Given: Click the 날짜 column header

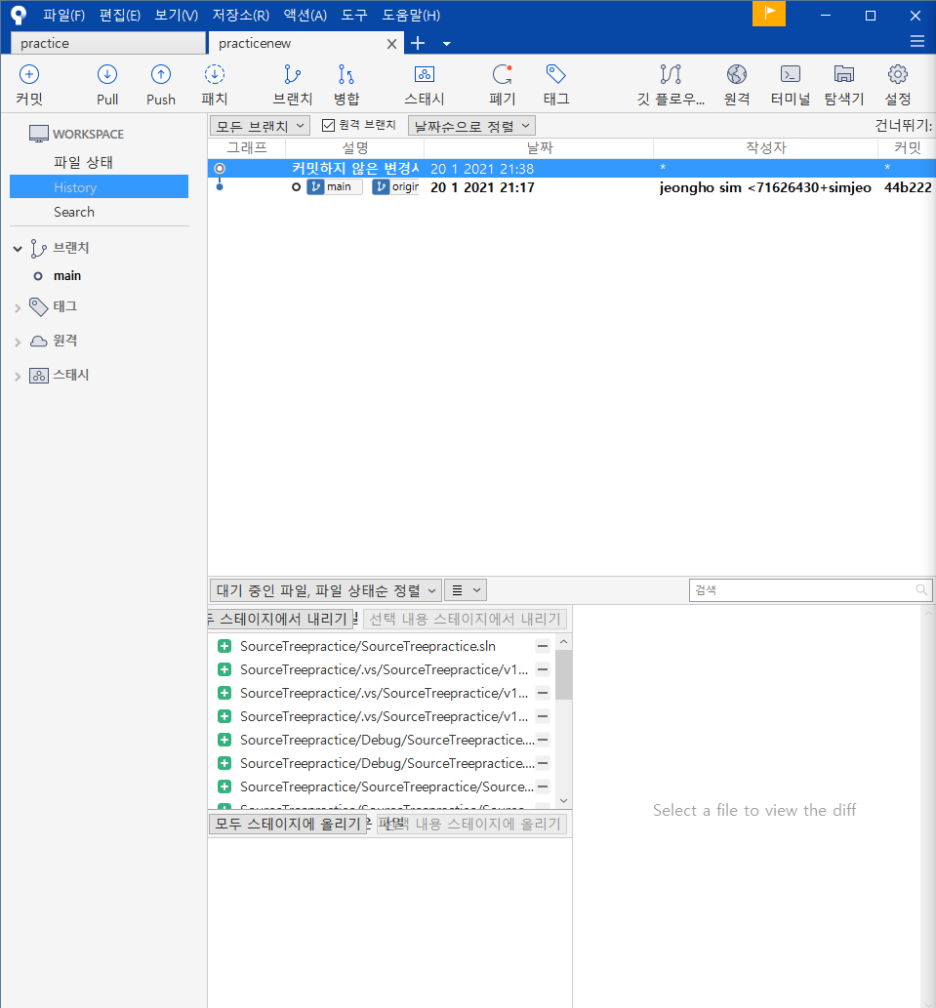Looking at the screenshot, I should click(x=539, y=148).
